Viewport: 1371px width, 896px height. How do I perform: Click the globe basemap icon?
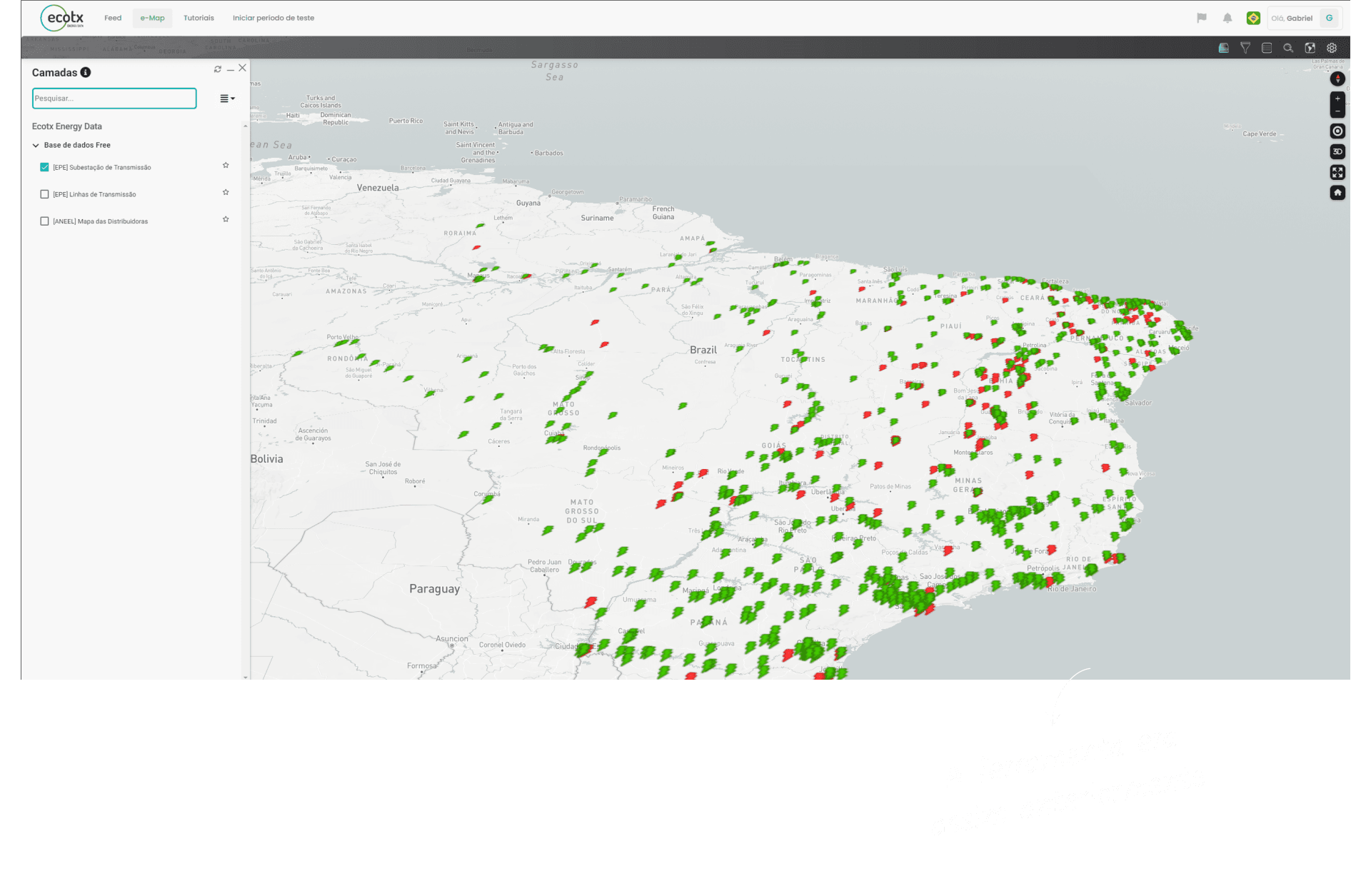click(1310, 48)
